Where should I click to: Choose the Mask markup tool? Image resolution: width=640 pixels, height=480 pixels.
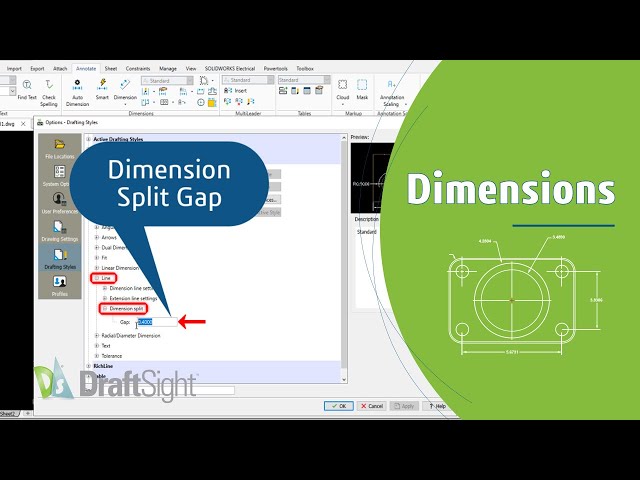click(x=362, y=90)
